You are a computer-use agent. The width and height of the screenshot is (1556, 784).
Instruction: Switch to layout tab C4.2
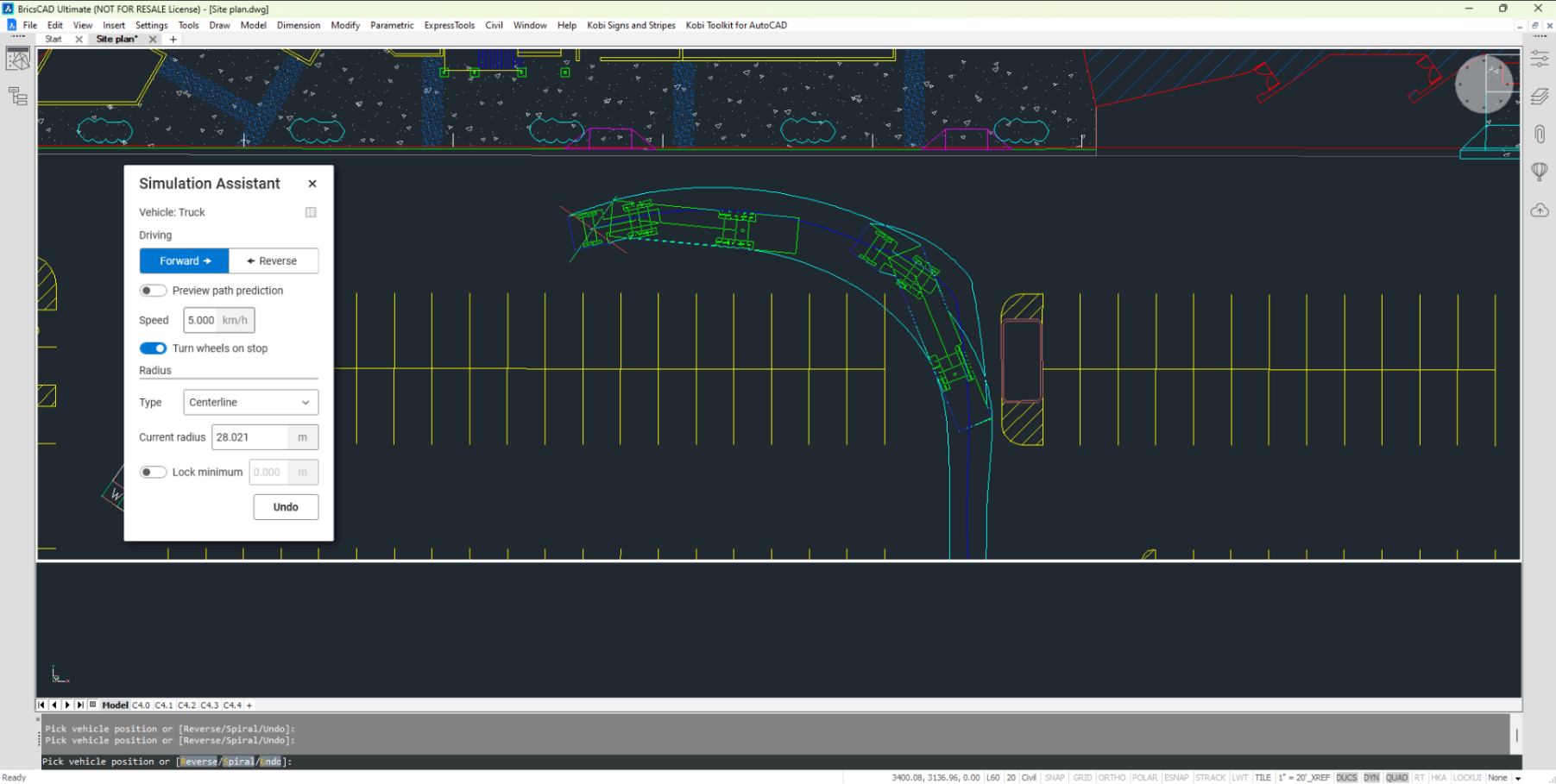point(186,705)
